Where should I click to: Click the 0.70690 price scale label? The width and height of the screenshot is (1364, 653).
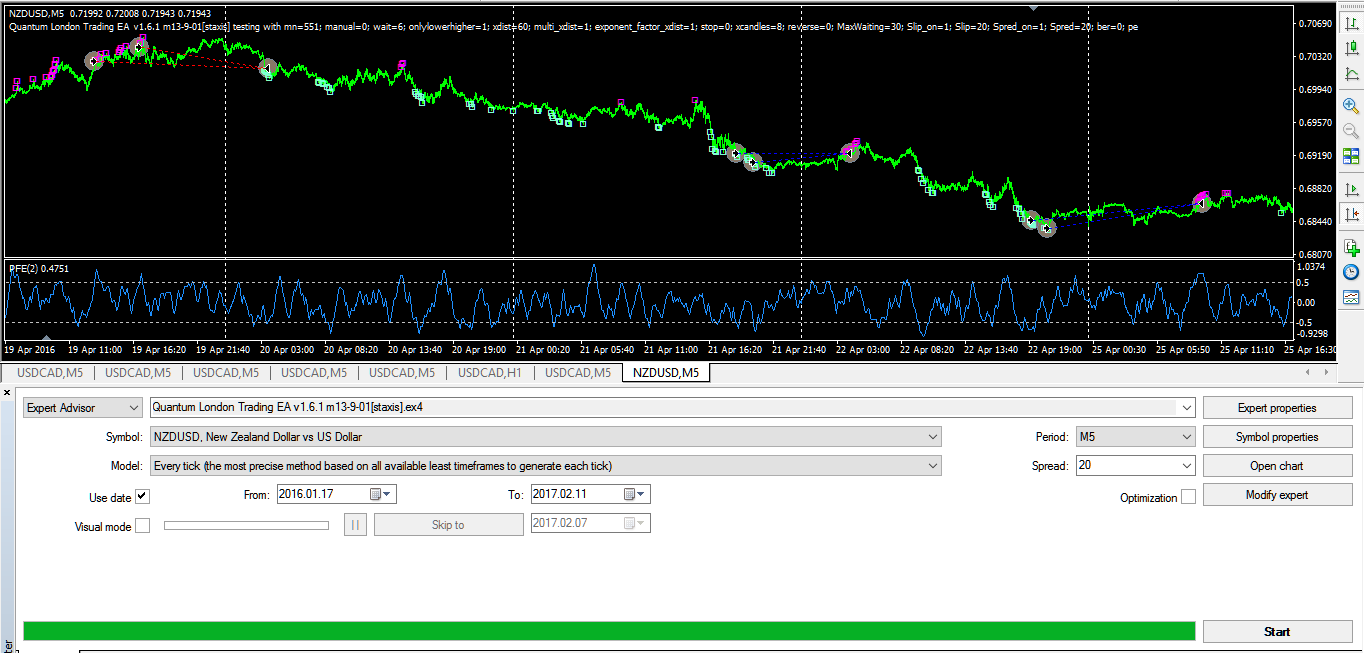1314,23
